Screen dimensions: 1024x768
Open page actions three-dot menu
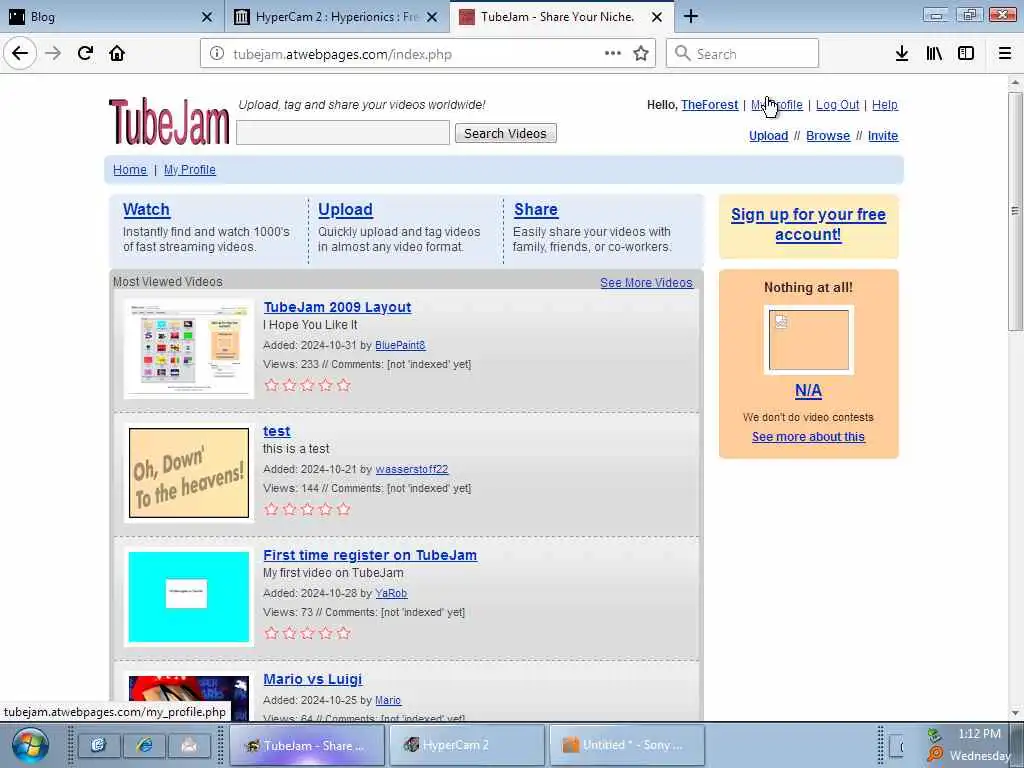[613, 54]
